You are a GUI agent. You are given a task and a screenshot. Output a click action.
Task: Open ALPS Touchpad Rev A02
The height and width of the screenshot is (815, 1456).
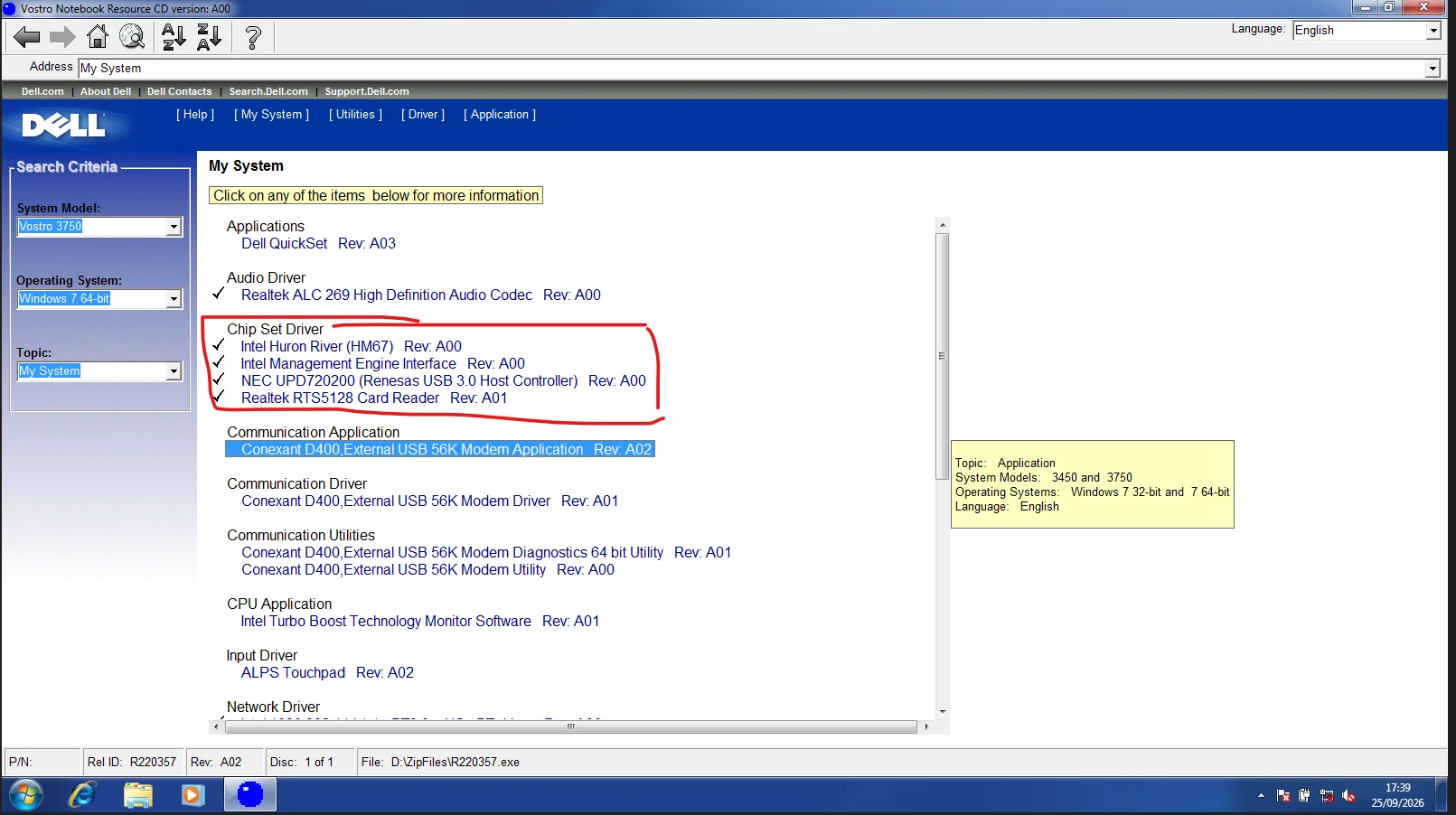coord(327,673)
